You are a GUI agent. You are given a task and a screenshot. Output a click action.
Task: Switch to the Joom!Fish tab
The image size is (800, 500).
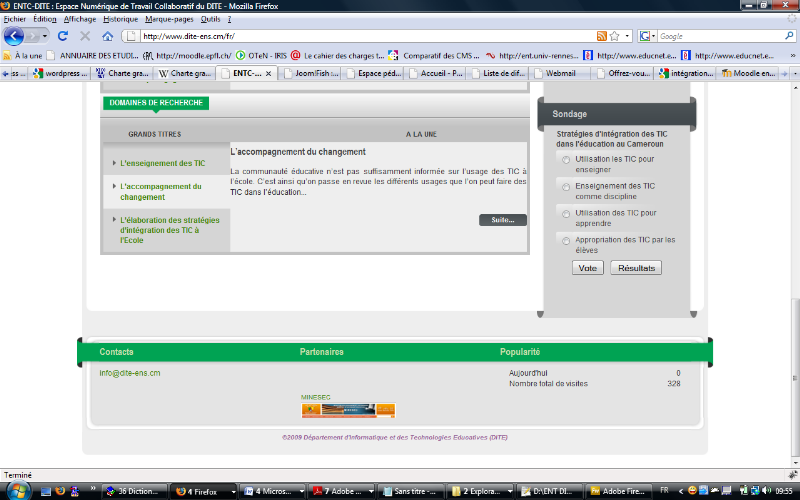pos(311,73)
